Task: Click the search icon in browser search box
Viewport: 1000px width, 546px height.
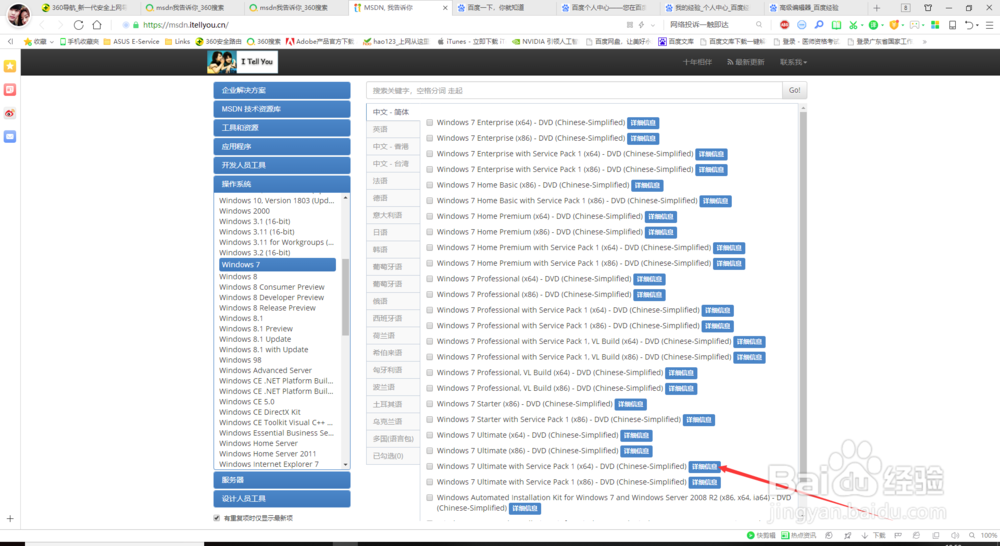Action: coord(759,25)
